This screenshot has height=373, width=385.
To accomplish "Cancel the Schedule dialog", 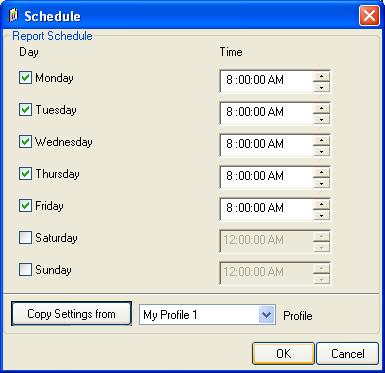I will 347,354.
